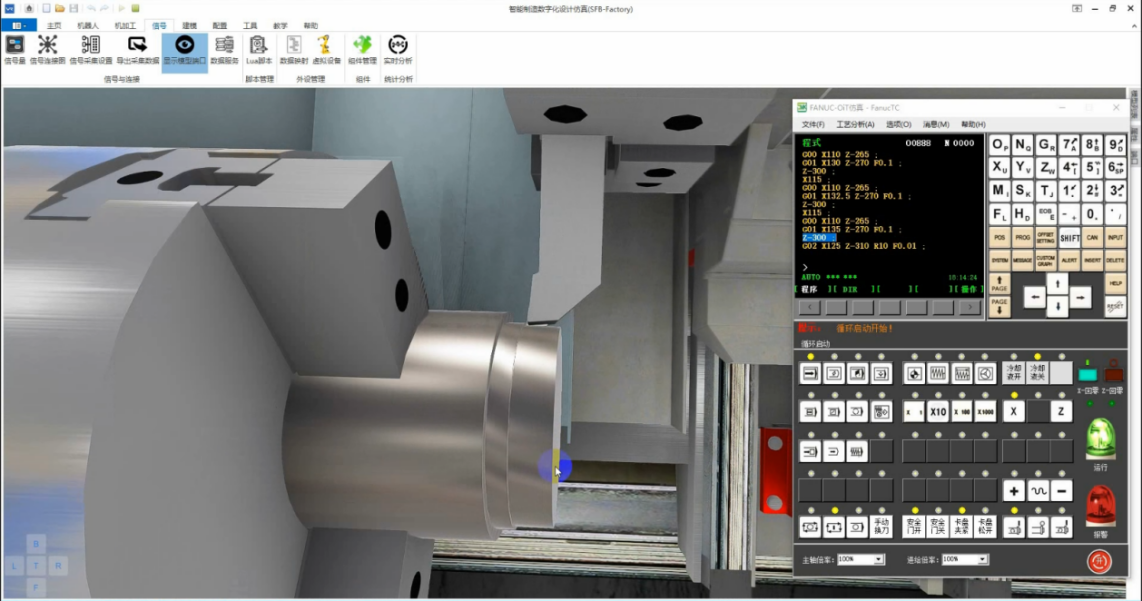This screenshot has height=601, width=1142.
Task: Expand the 主轴倍率 spindle override dropdown
Action: (x=878, y=559)
